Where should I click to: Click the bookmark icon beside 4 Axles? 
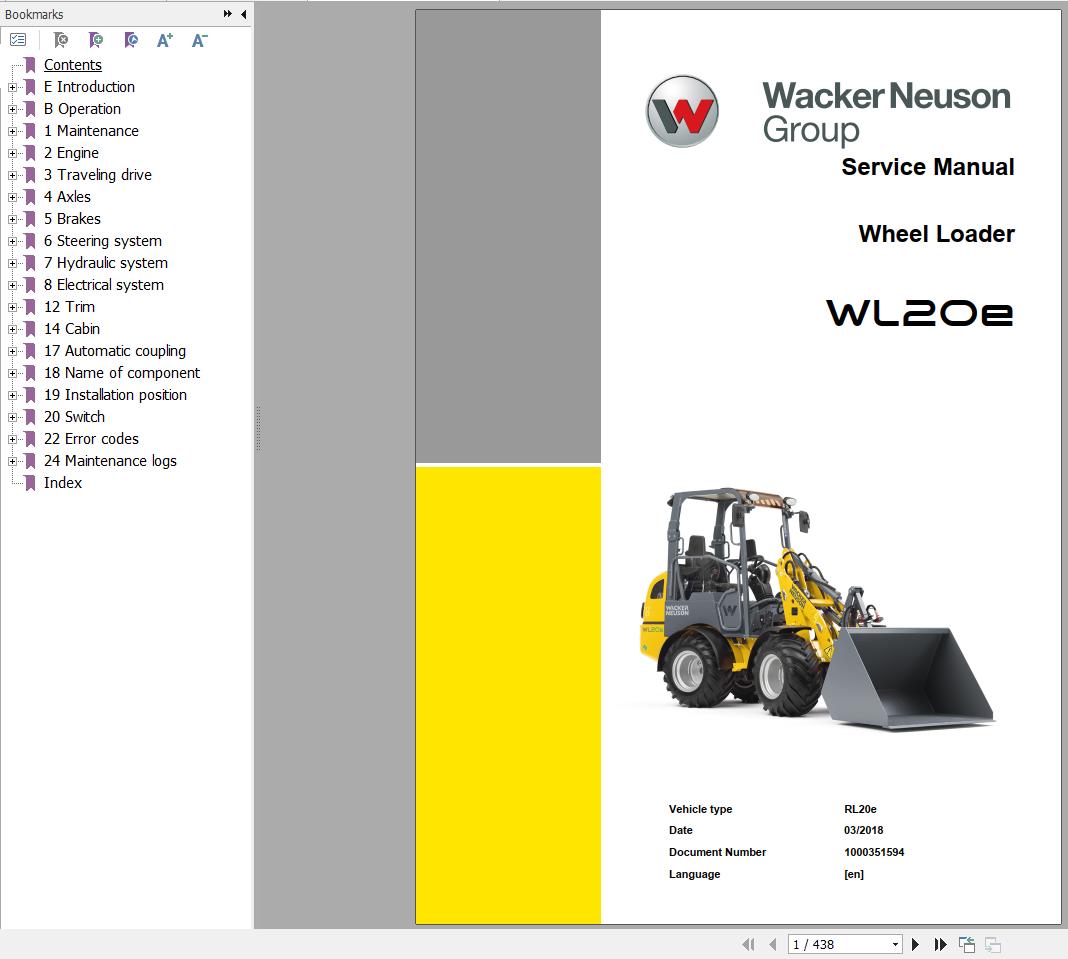(x=30, y=197)
